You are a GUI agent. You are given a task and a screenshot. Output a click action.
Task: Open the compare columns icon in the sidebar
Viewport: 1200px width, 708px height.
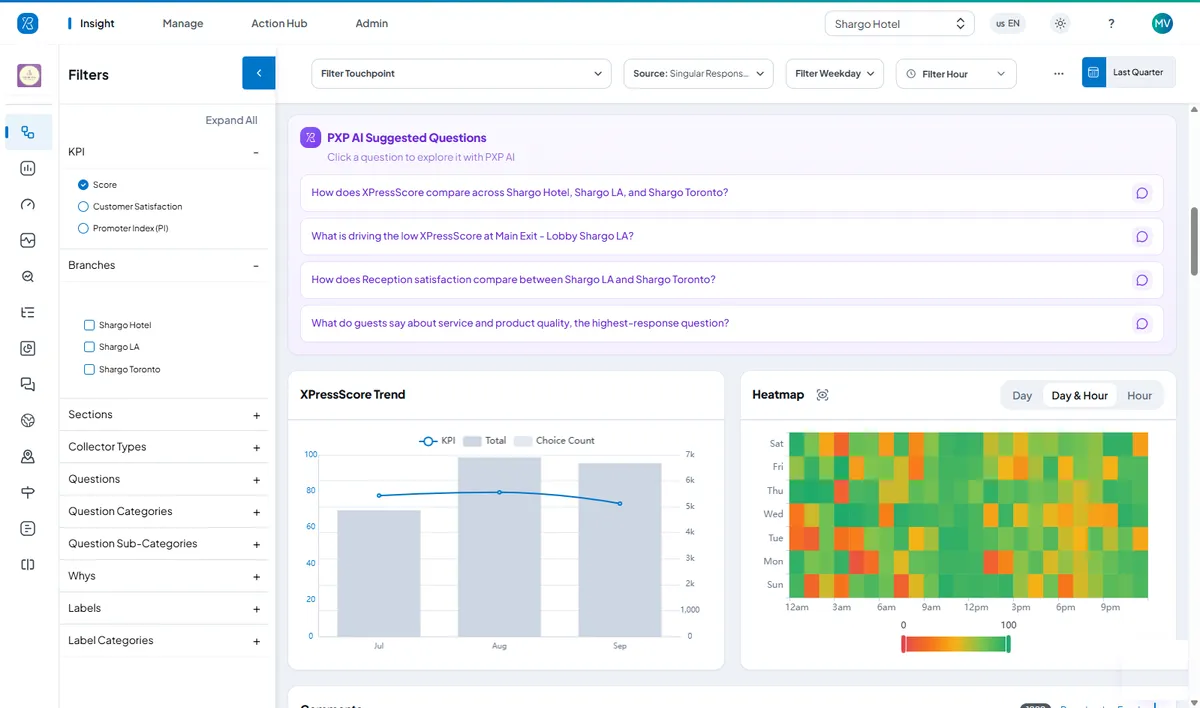[x=28, y=564]
